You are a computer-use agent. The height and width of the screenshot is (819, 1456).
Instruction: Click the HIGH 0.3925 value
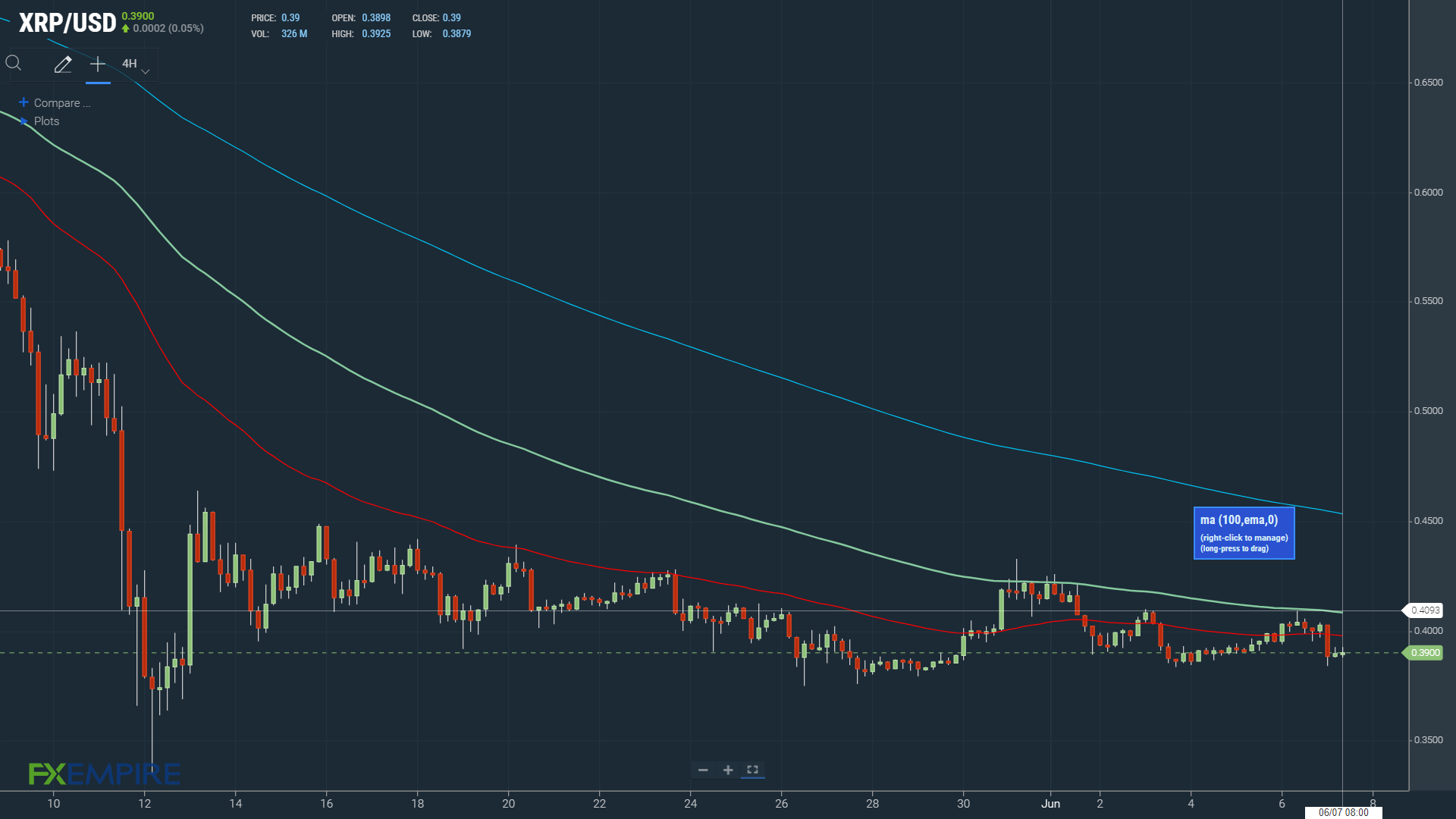(x=376, y=34)
